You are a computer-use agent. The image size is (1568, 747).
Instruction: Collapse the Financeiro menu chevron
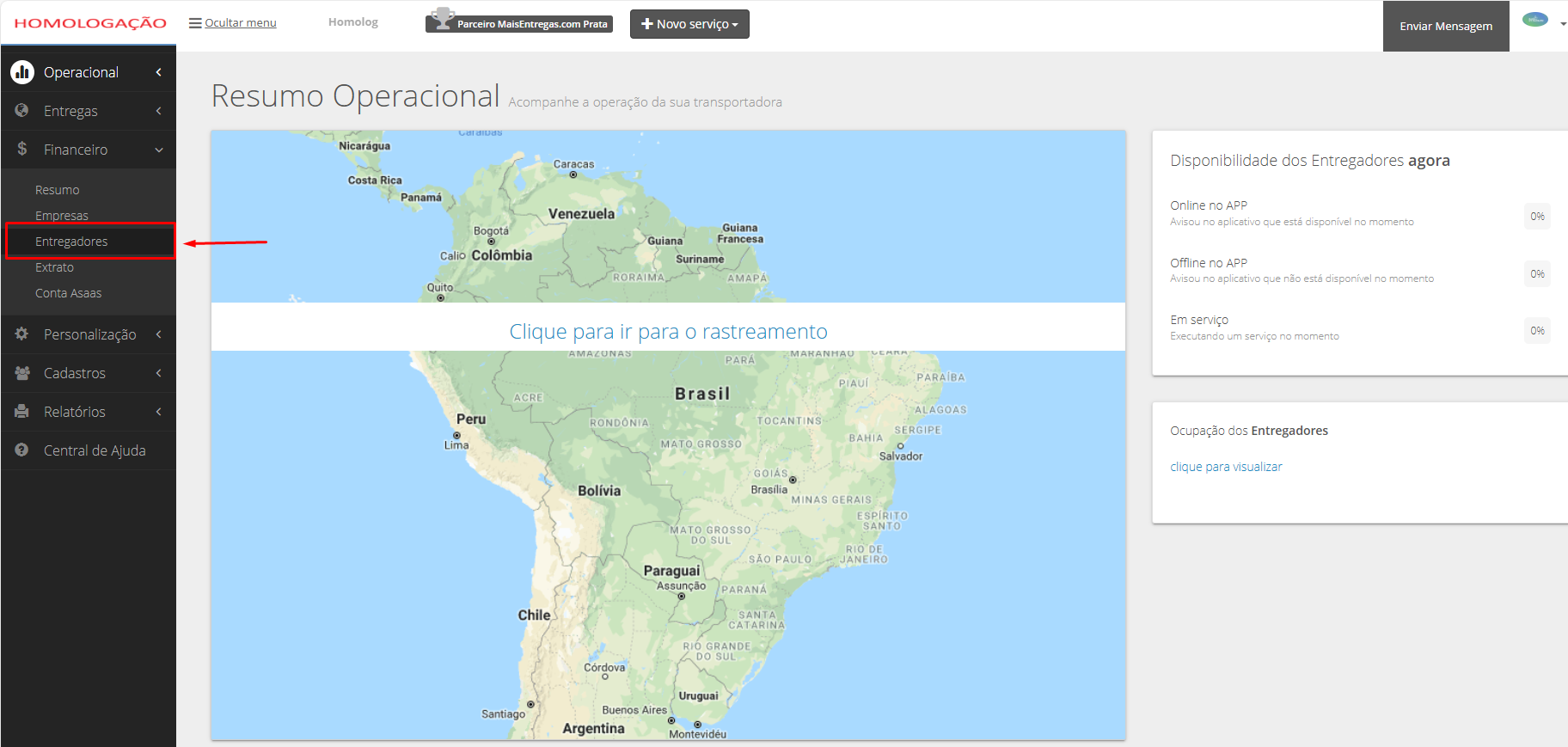pos(159,150)
